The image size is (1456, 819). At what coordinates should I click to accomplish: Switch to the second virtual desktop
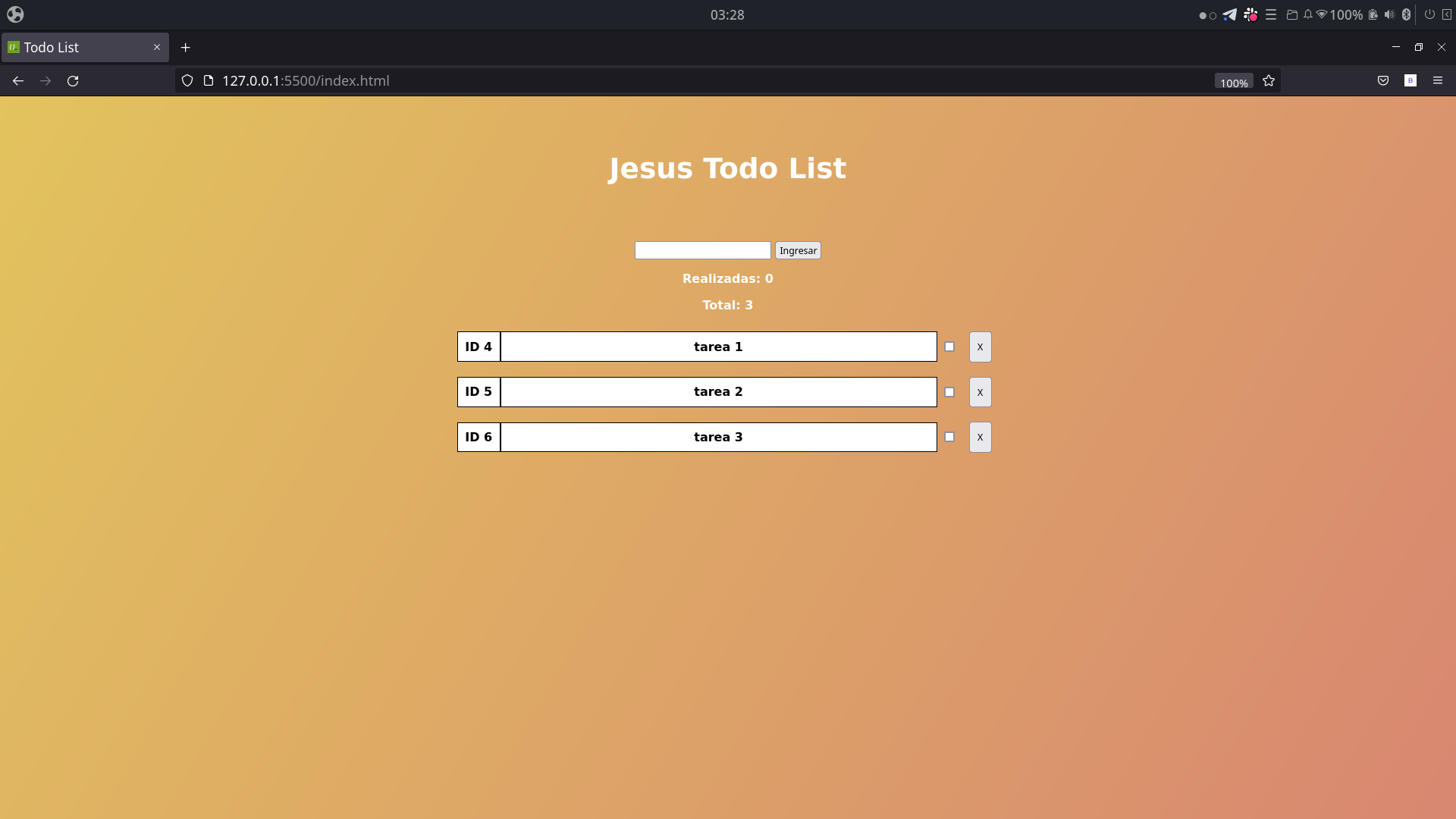[1213, 15]
